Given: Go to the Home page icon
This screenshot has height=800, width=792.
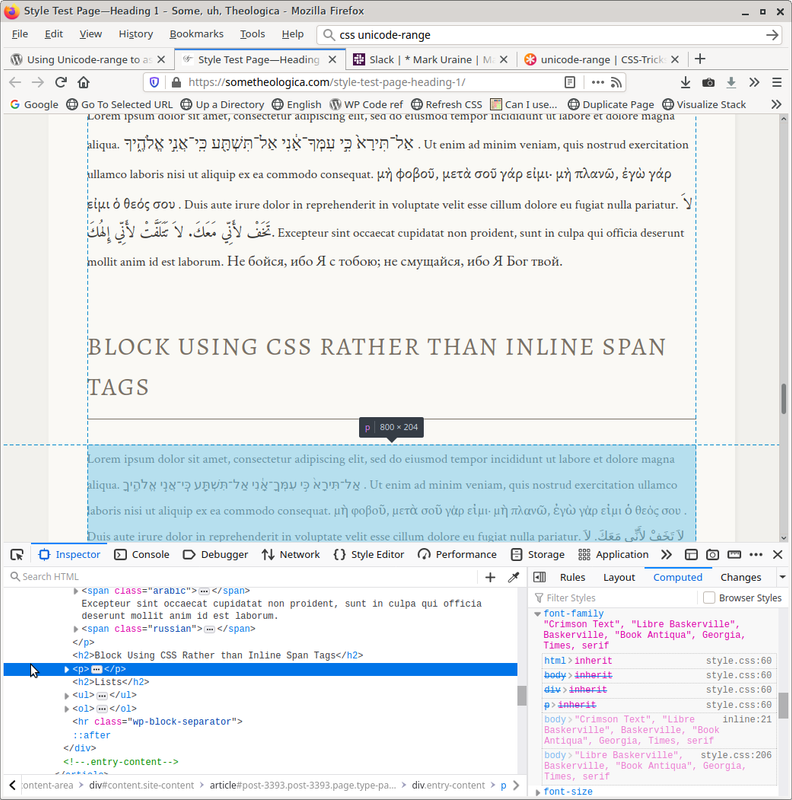Looking at the screenshot, I should tap(84, 82).
